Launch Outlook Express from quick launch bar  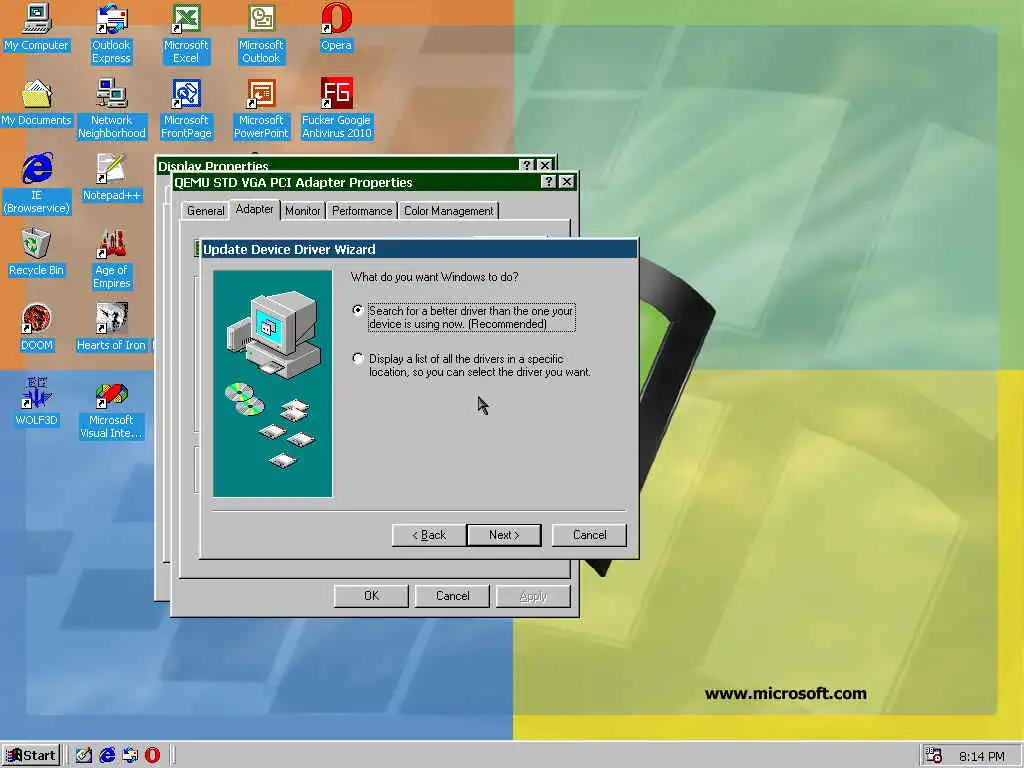130,755
